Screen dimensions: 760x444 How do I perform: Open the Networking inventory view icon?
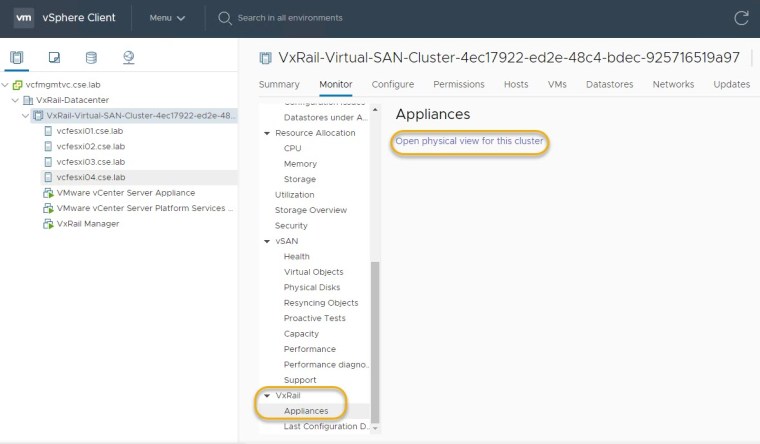tap(129, 58)
